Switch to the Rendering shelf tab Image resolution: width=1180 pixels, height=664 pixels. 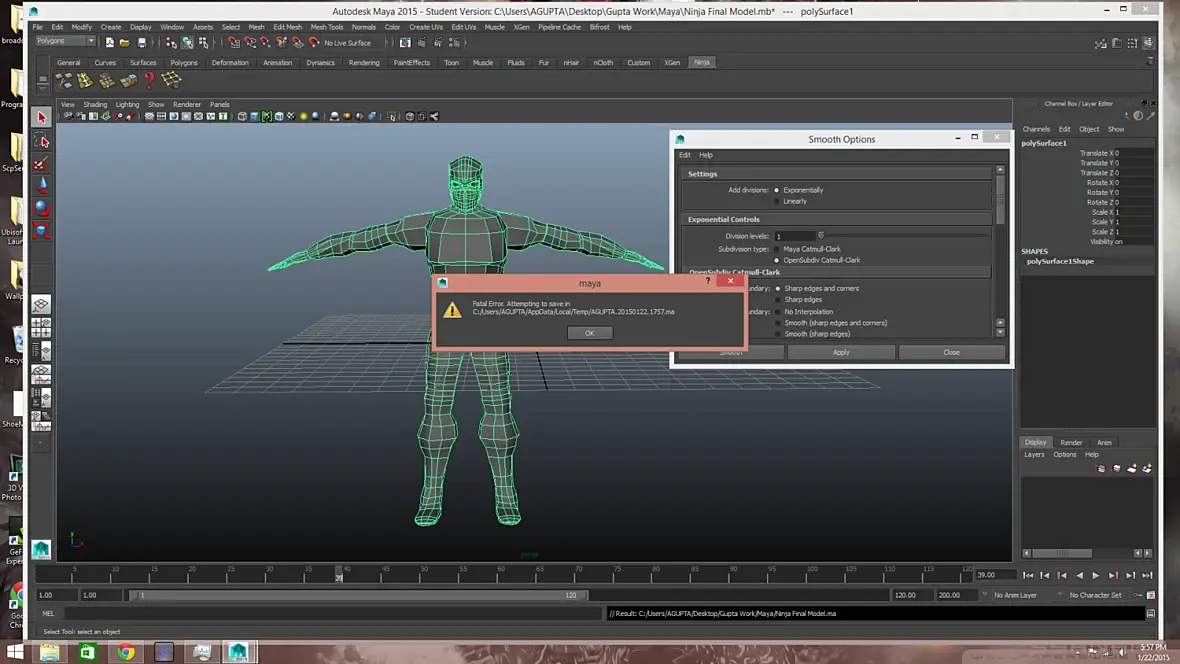pyautogui.click(x=364, y=63)
